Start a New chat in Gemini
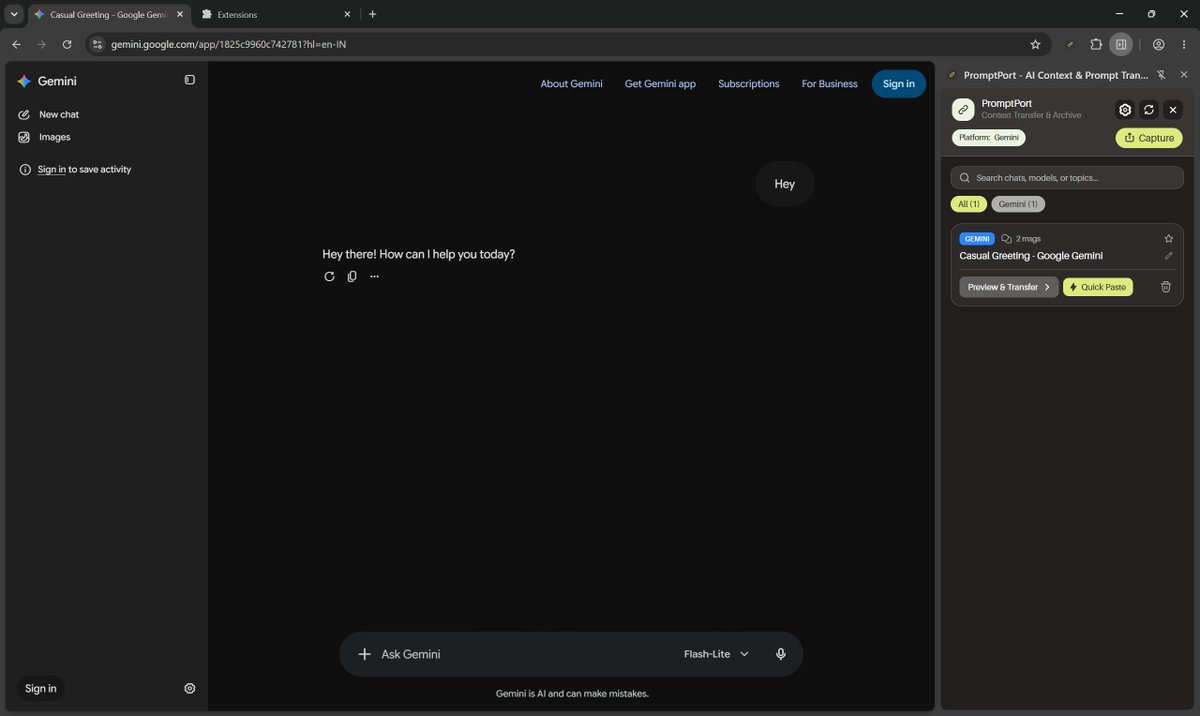Image resolution: width=1200 pixels, height=716 pixels. 49,114
